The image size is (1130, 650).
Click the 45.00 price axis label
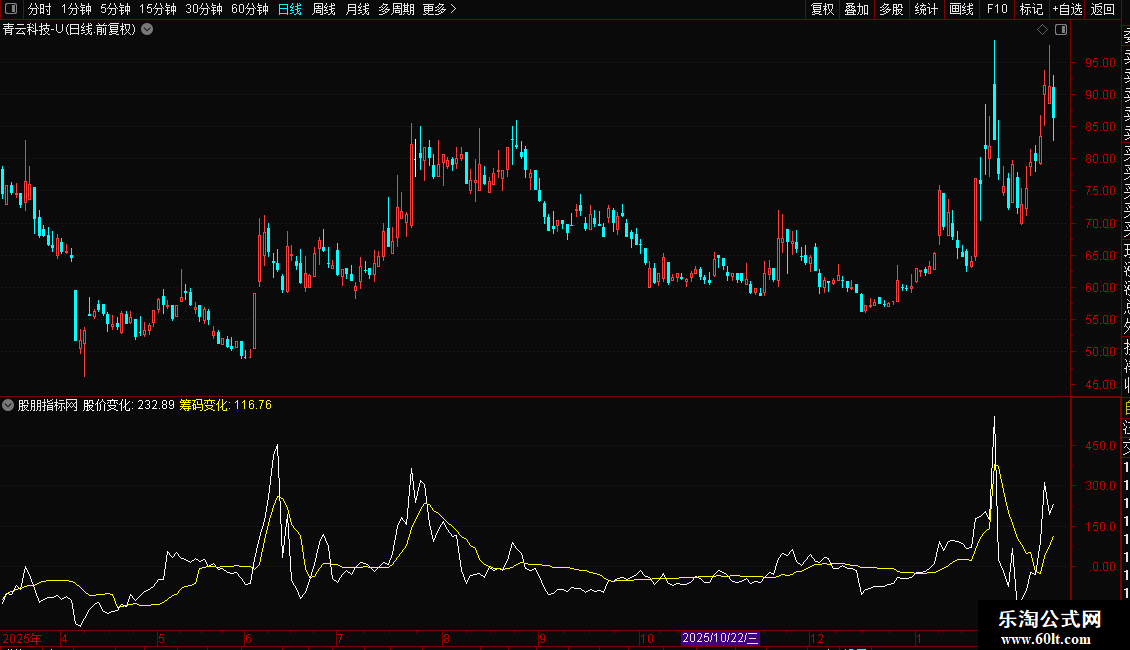(x=1100, y=384)
